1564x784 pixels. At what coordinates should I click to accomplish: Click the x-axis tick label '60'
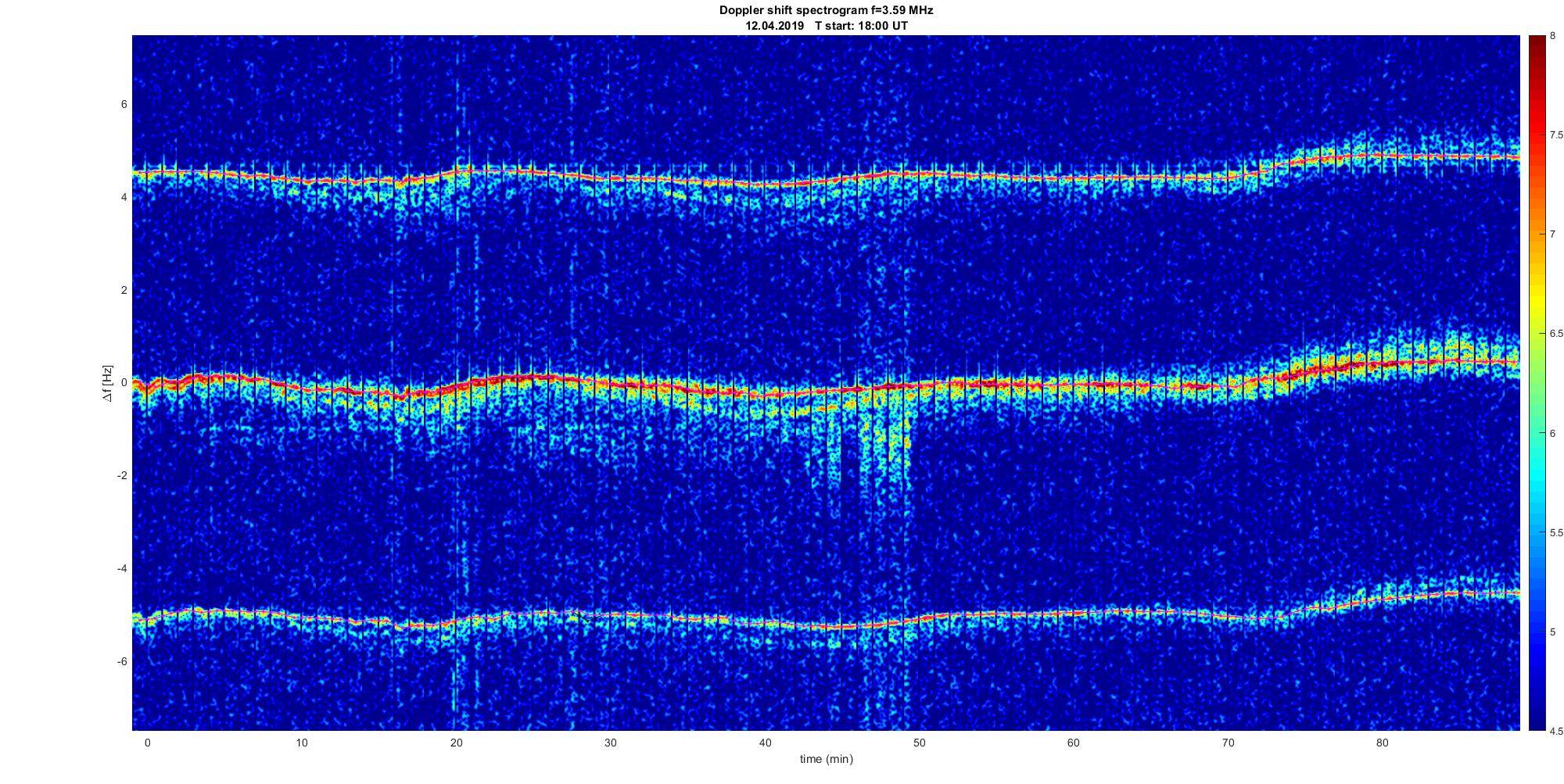click(1074, 743)
